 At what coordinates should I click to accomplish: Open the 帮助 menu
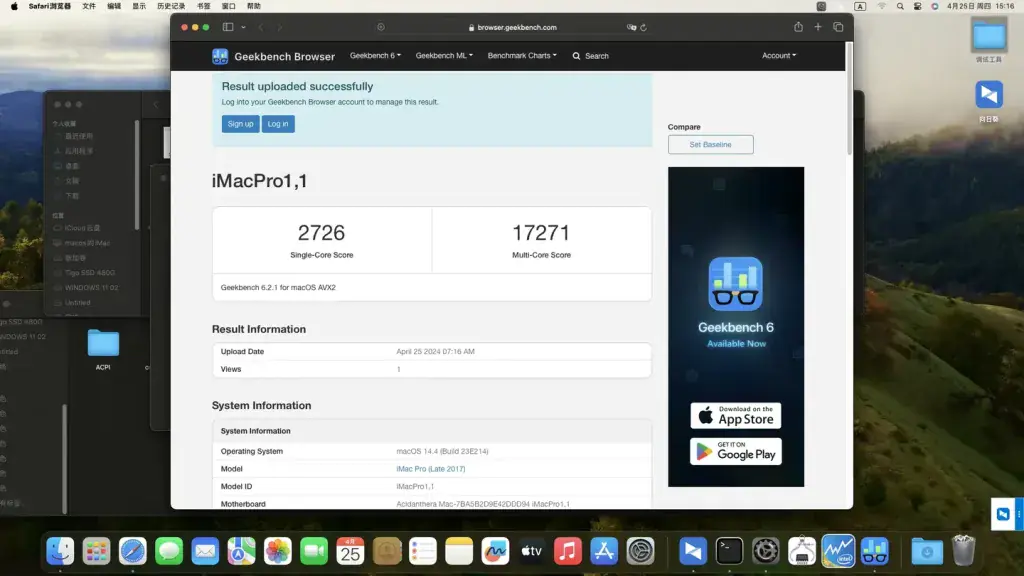point(254,6)
